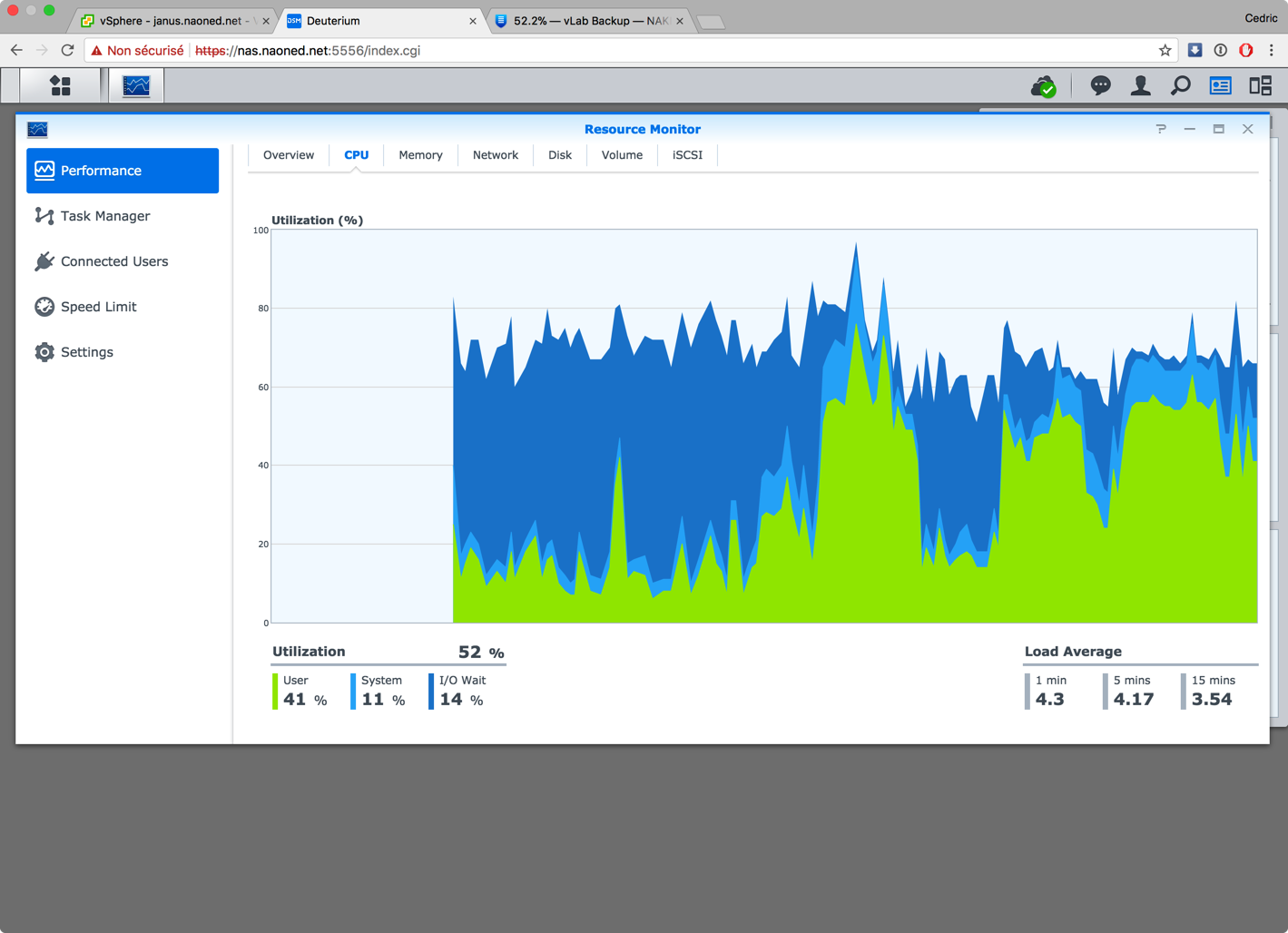Open the cloud sync status icon
This screenshot has height=933, width=1288.
[1044, 86]
